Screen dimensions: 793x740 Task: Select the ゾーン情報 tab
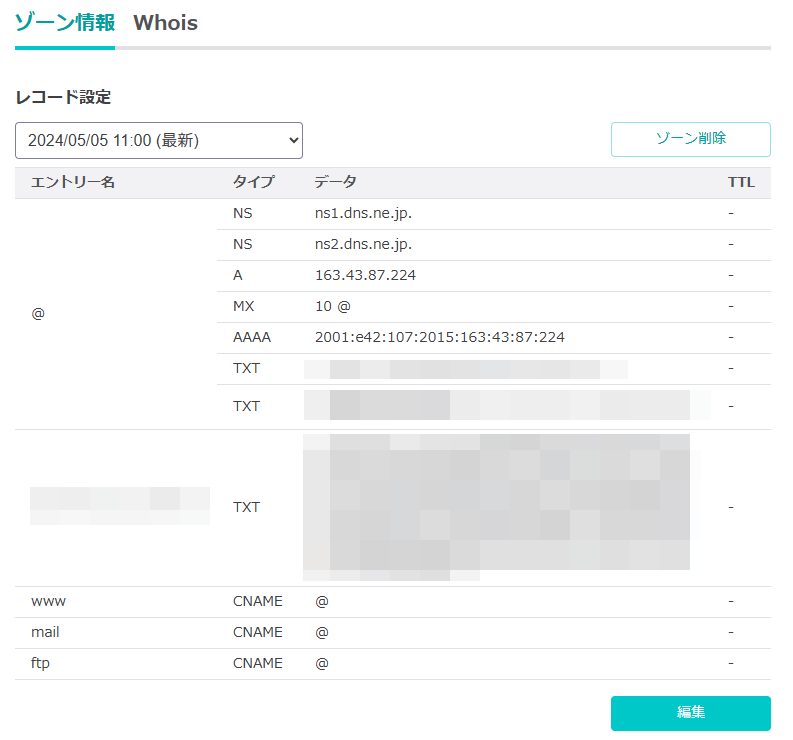pos(65,23)
